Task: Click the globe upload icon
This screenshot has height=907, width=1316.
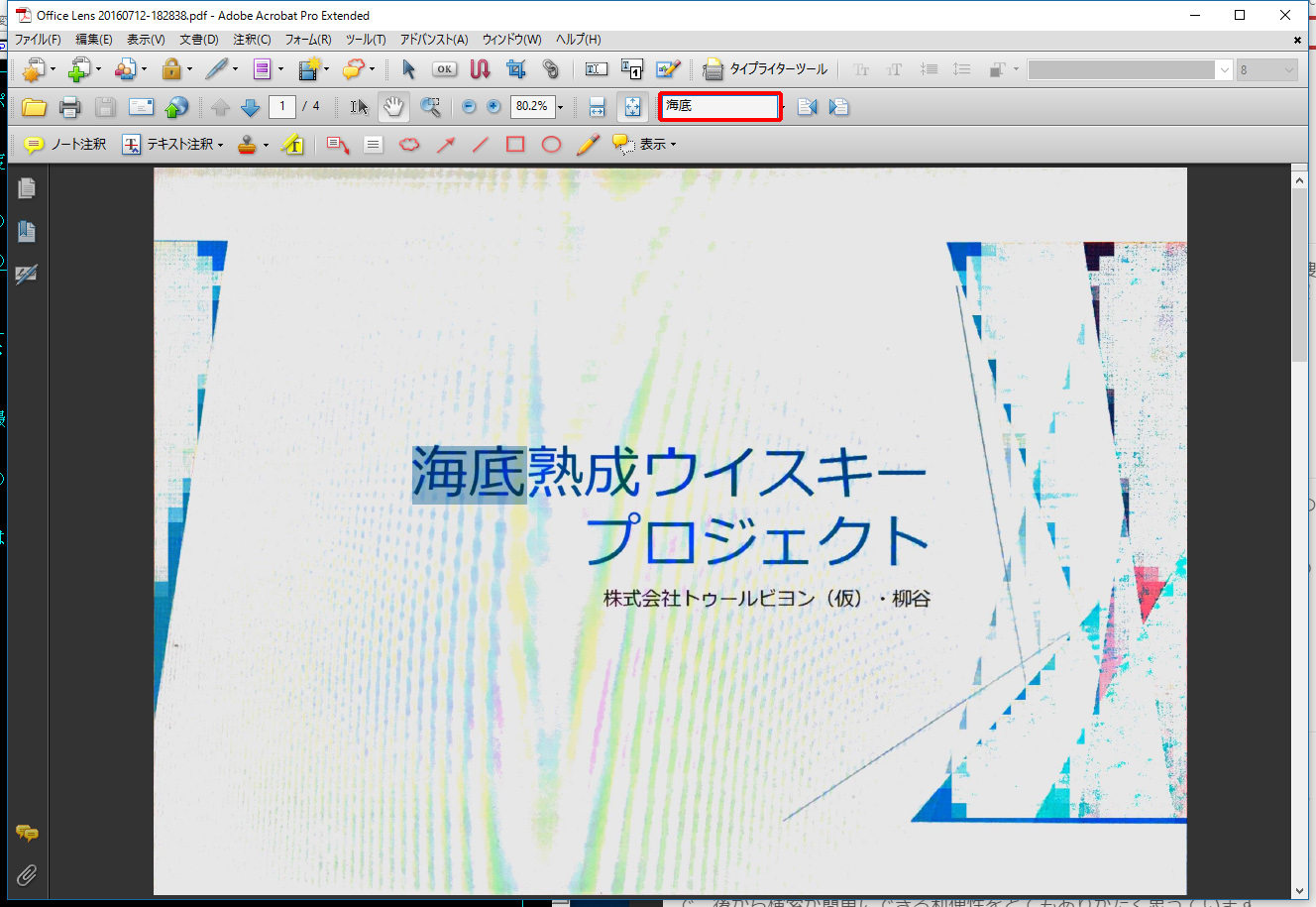Action: [x=176, y=107]
